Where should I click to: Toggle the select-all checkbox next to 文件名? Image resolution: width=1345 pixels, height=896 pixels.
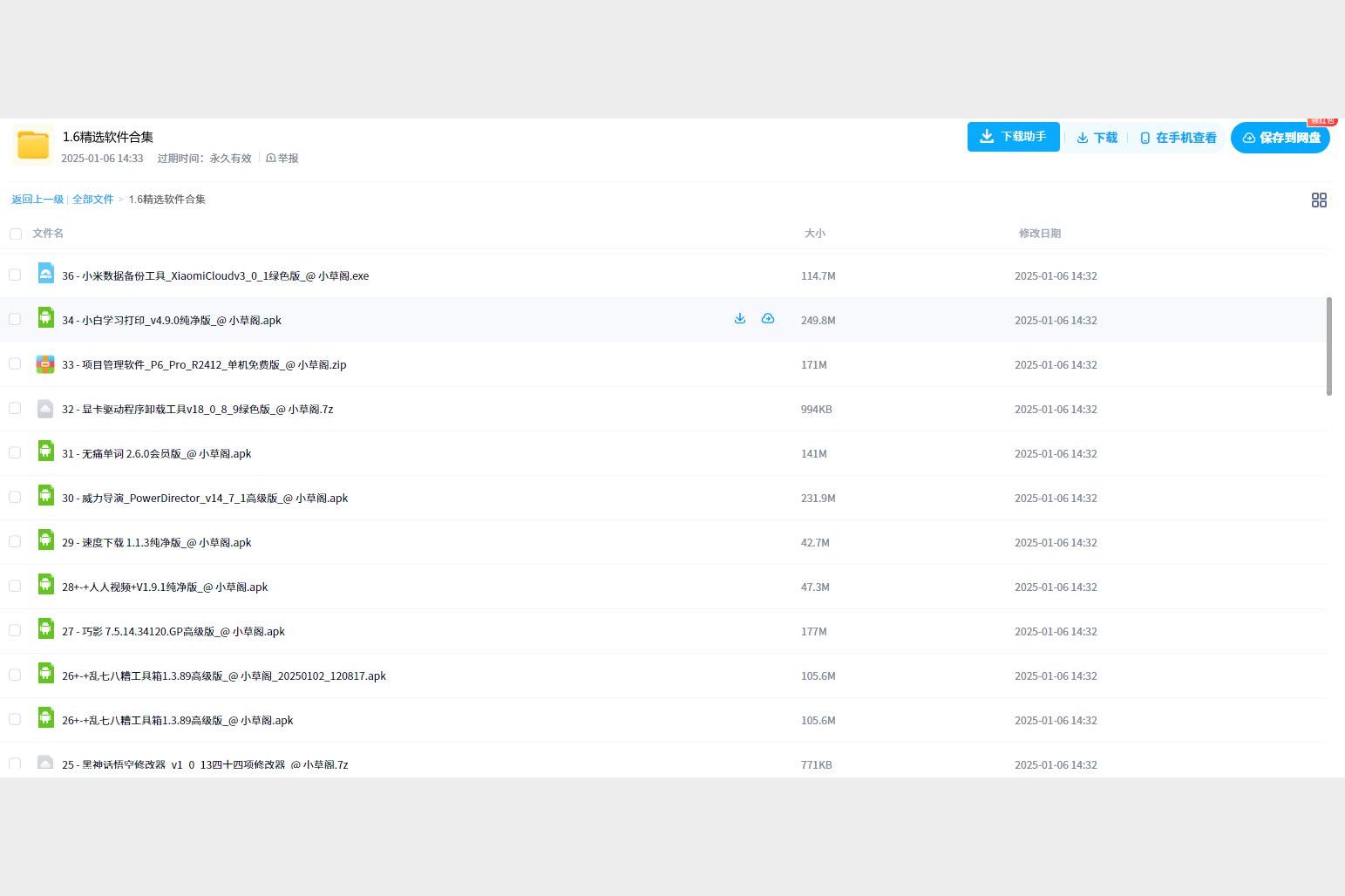click(x=16, y=234)
